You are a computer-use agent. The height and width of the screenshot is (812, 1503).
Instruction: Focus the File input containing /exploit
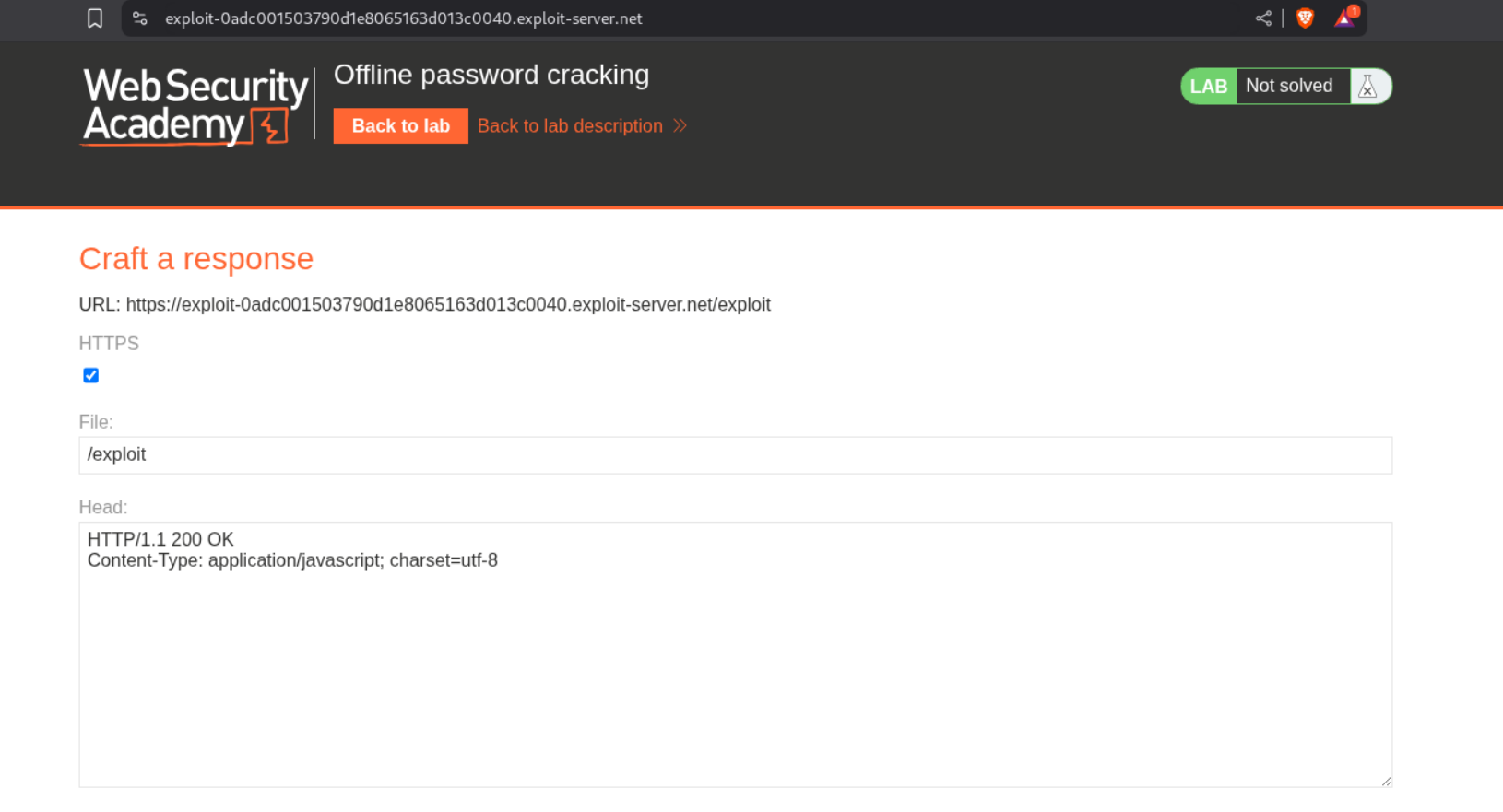[x=735, y=455]
